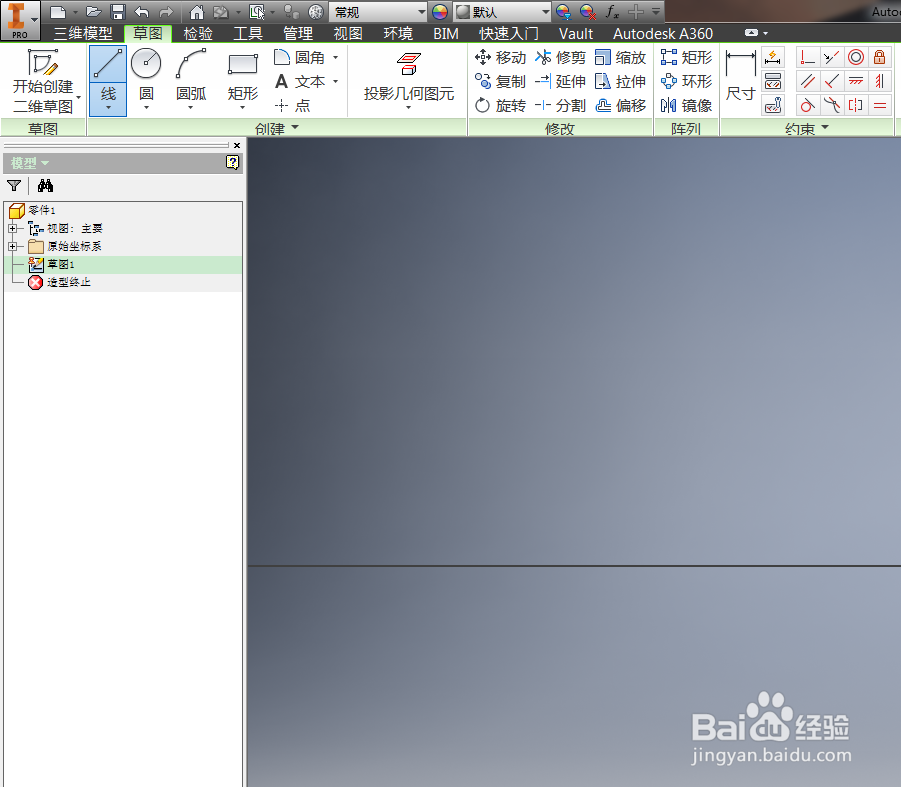Apply the symmetric constraint icon
This screenshot has width=901, height=787.
pyautogui.click(x=856, y=105)
